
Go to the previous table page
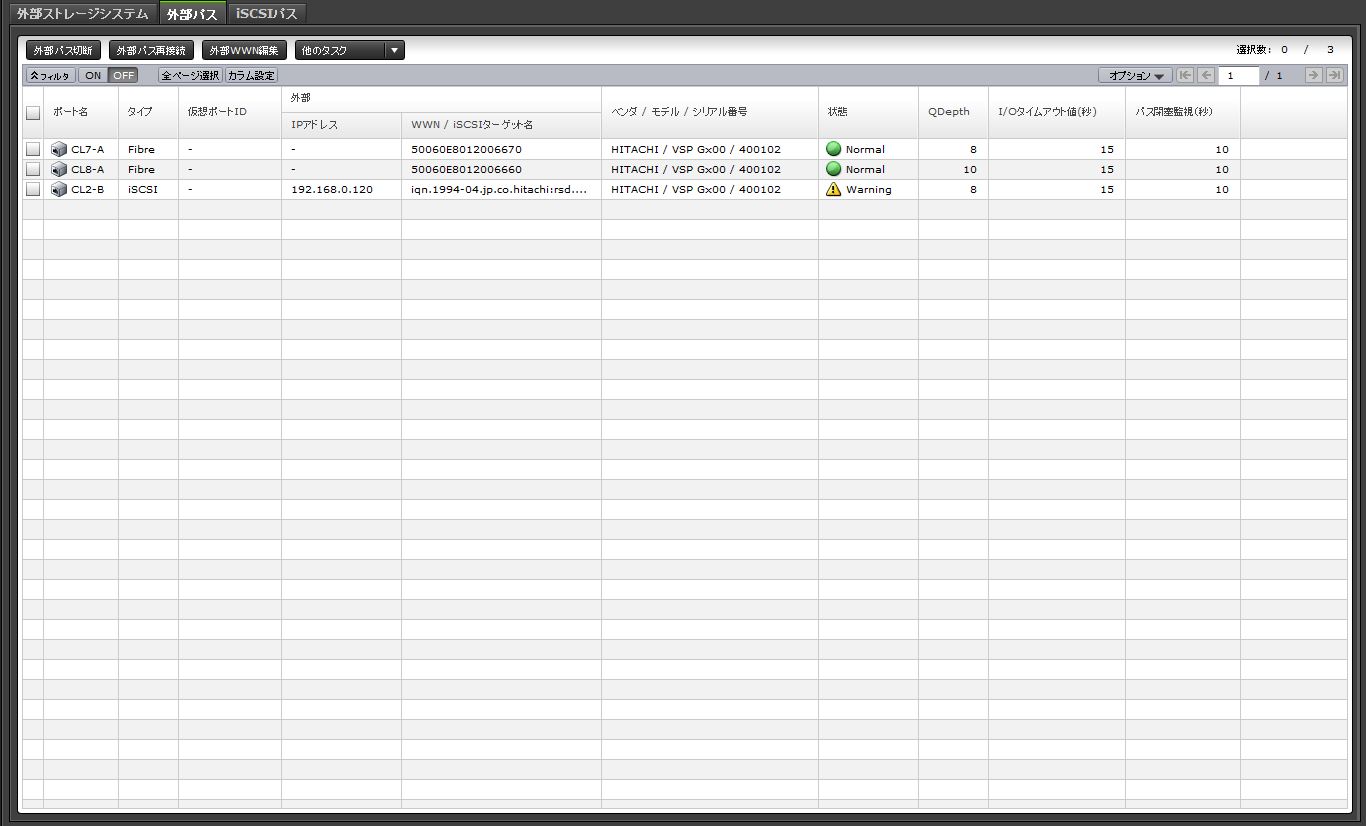point(1206,75)
